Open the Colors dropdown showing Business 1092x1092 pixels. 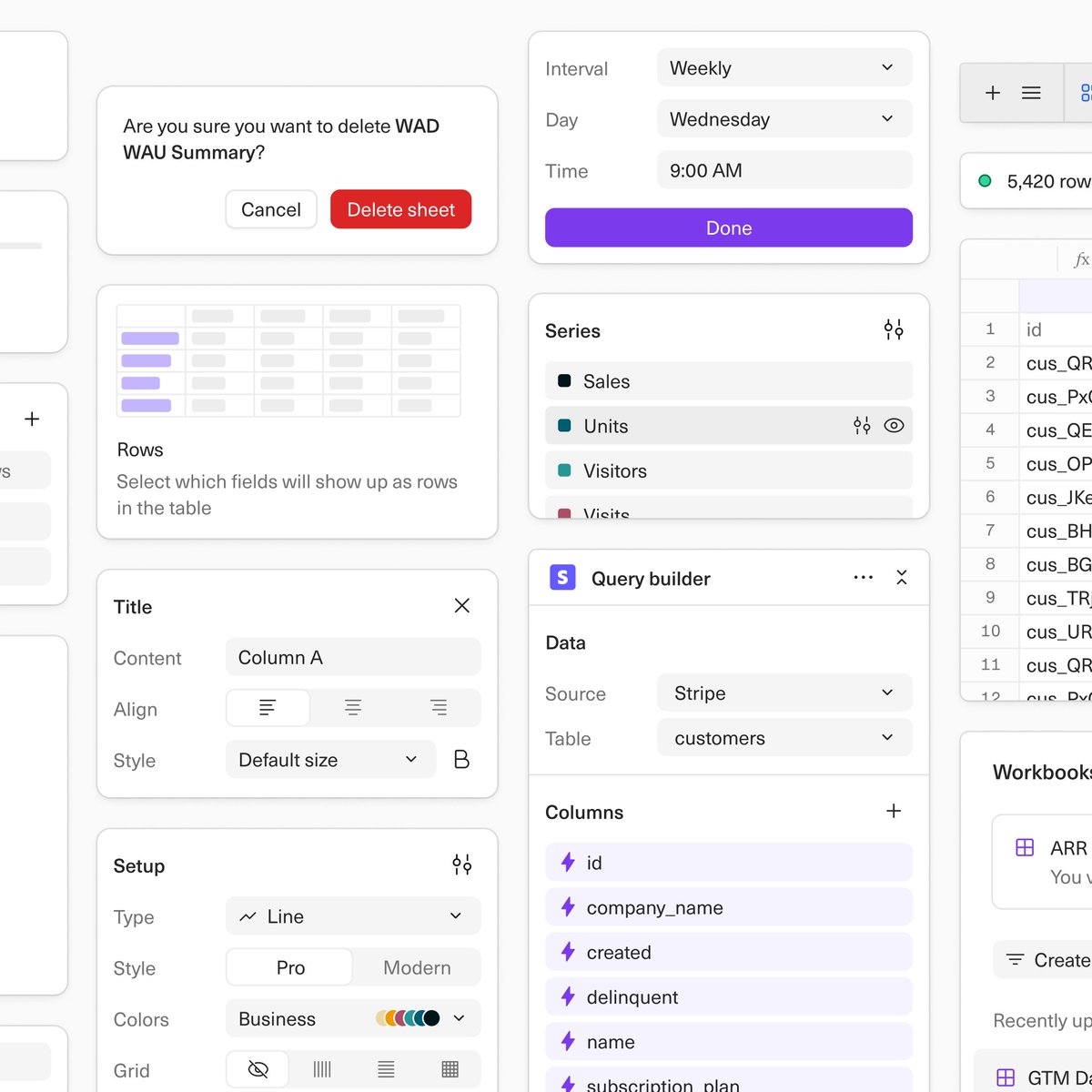tap(353, 1018)
